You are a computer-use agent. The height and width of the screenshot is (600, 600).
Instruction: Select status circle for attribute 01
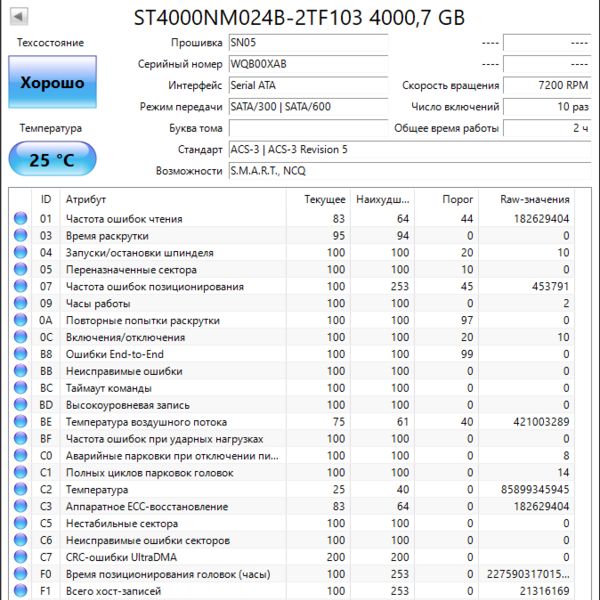pos(21,218)
